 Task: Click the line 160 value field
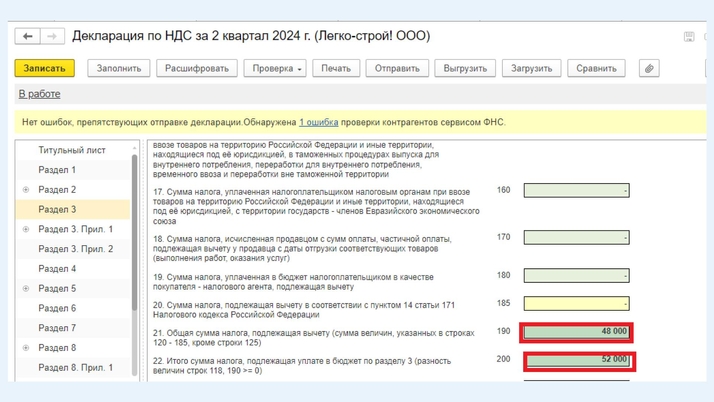576,190
